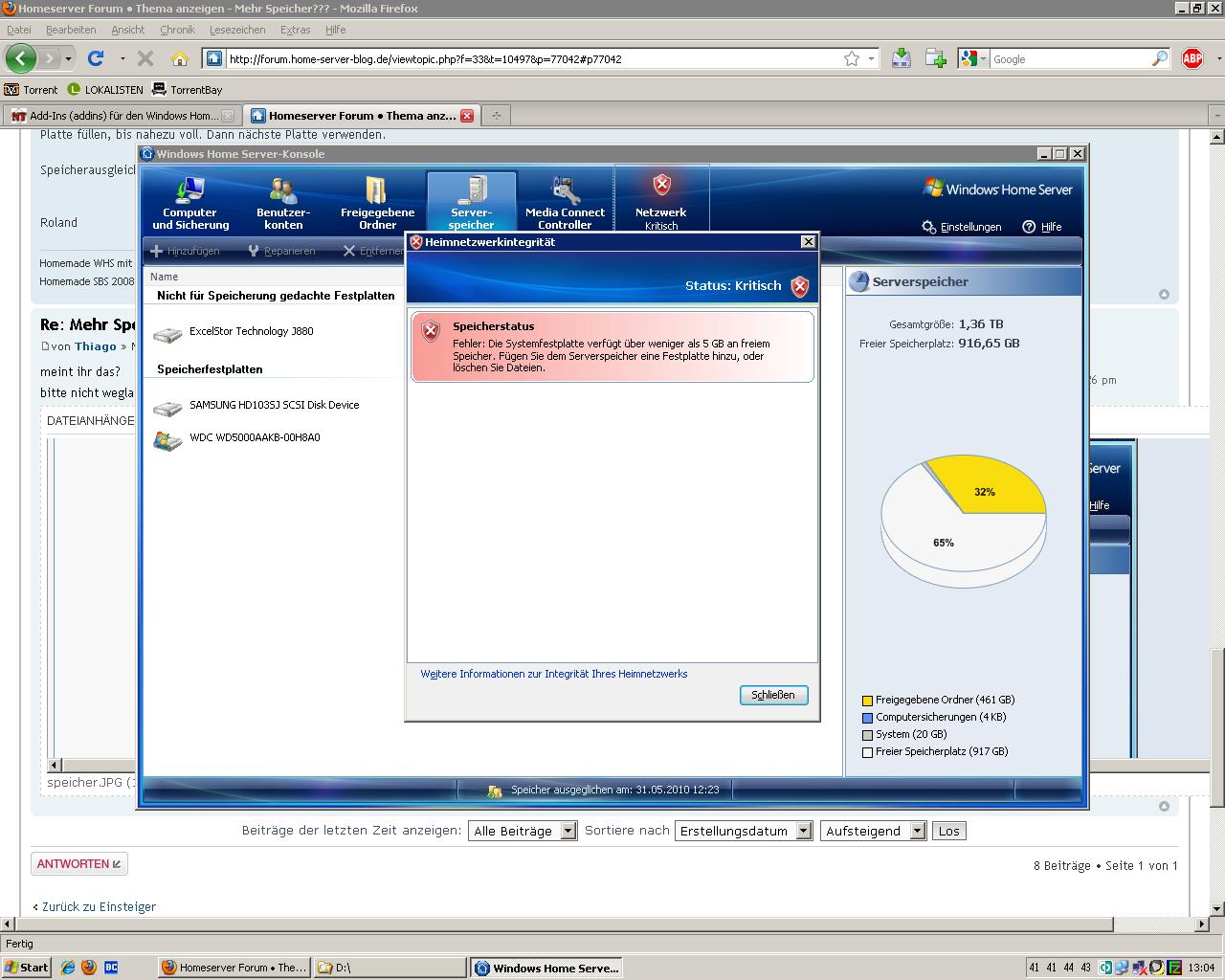Switch to Homeserver Forum taskbar button

[x=234, y=968]
